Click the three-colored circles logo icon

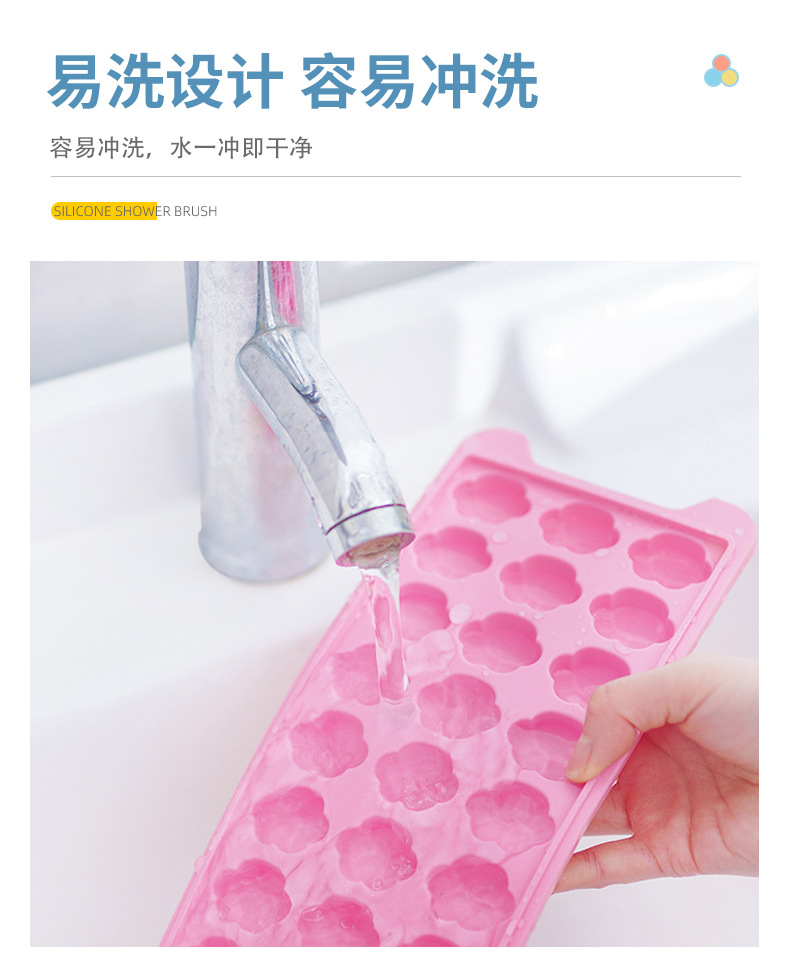click(x=721, y=71)
